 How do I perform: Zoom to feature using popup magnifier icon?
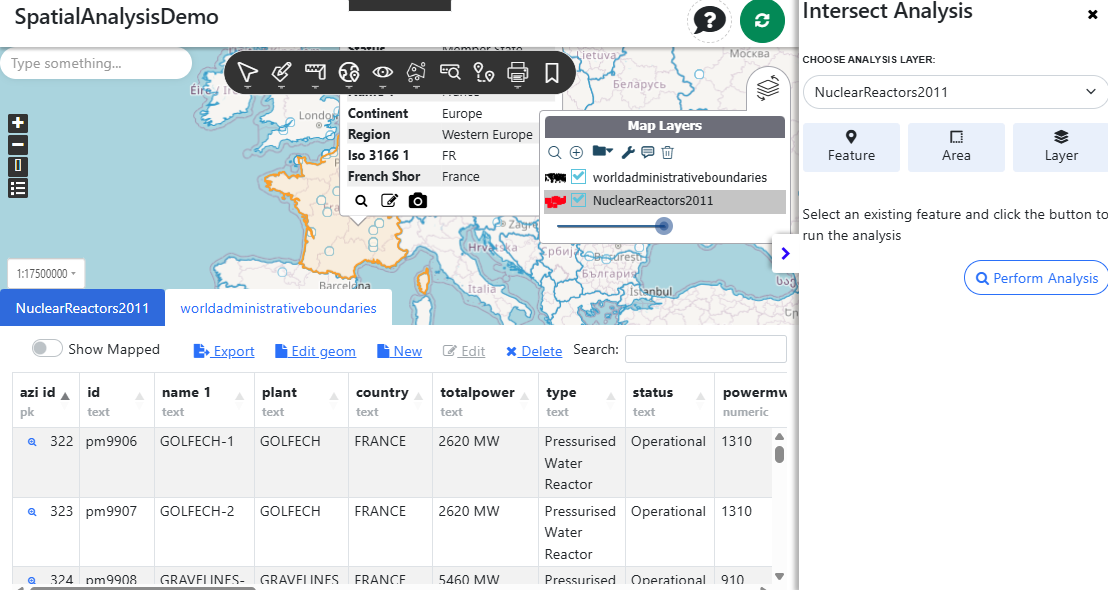361,201
